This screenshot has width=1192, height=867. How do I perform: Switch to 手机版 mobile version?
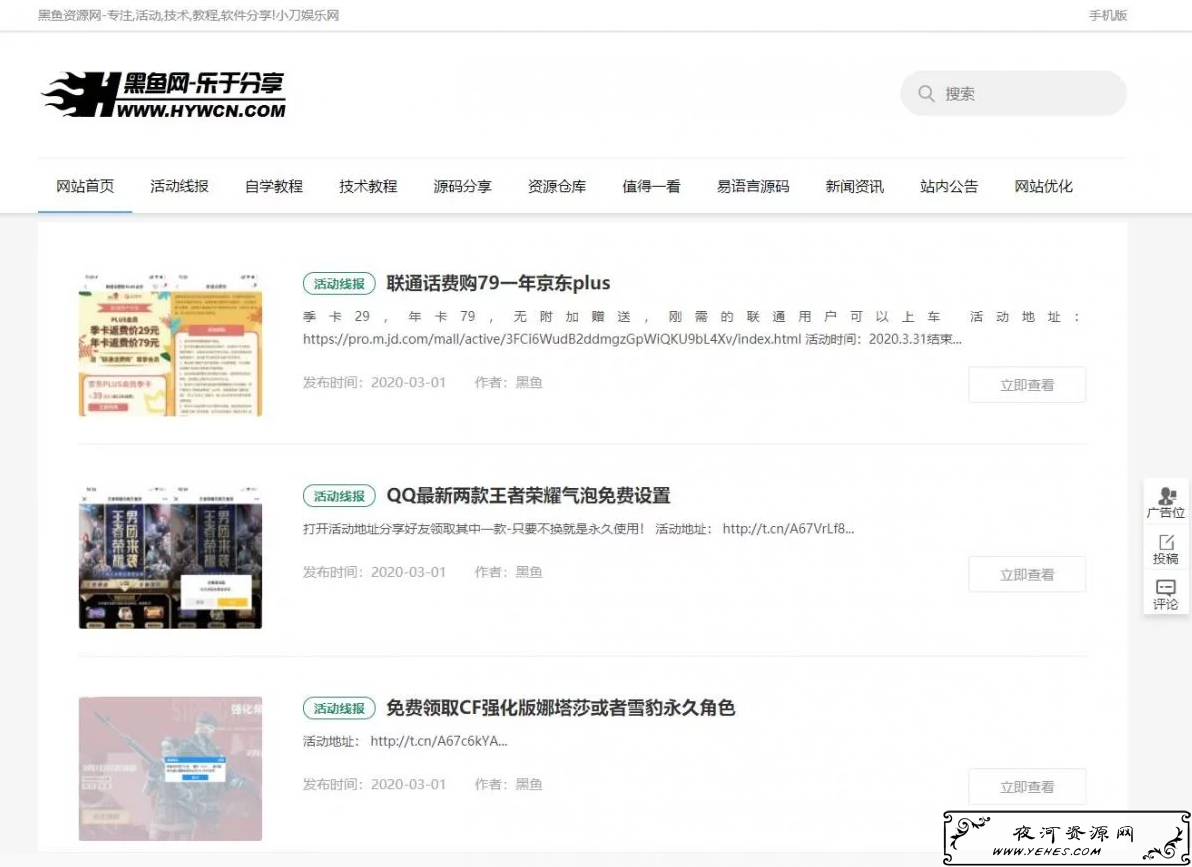(x=1108, y=15)
